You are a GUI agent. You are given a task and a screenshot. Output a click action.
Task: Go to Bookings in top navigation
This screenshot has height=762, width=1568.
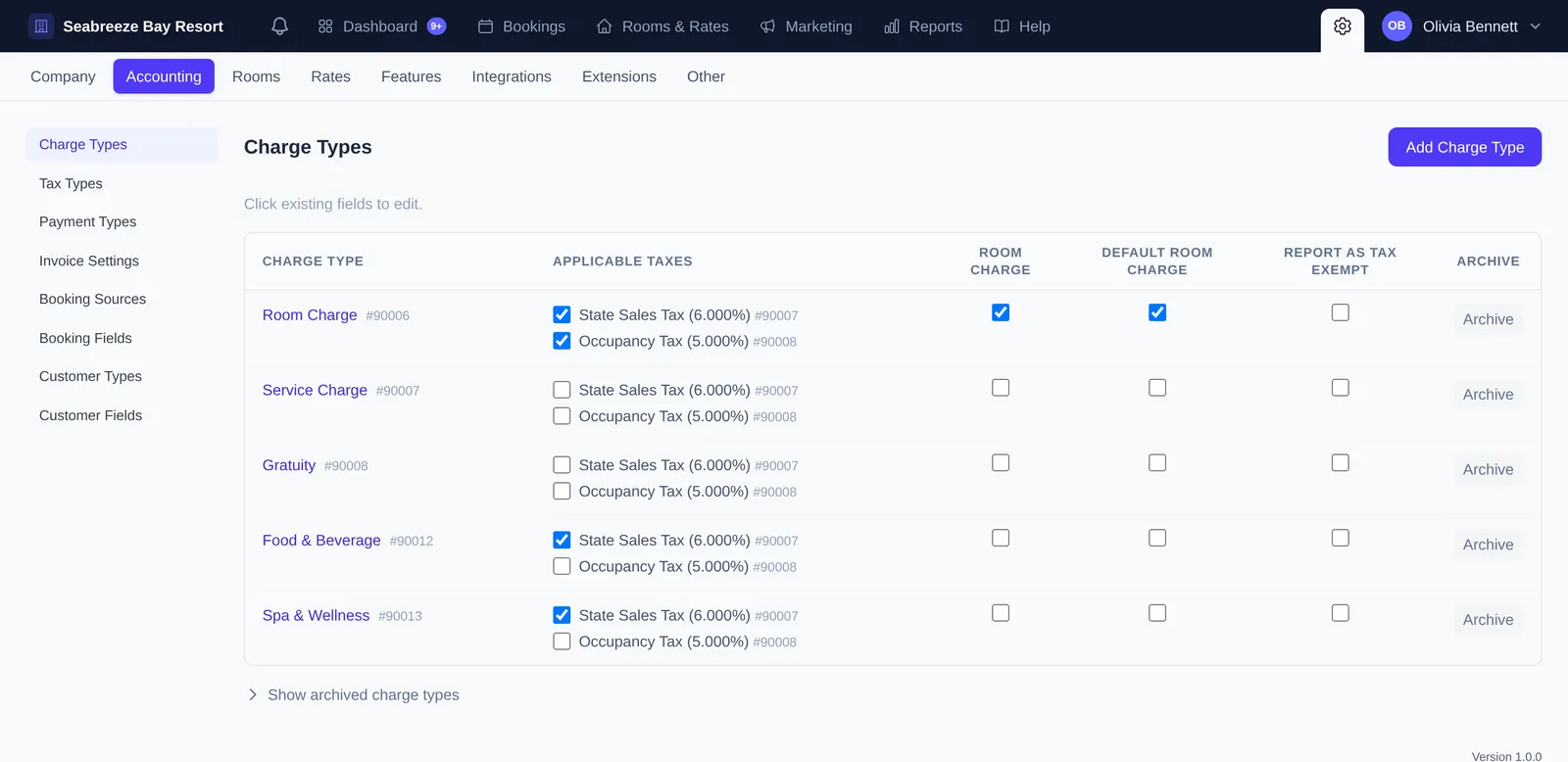[521, 26]
